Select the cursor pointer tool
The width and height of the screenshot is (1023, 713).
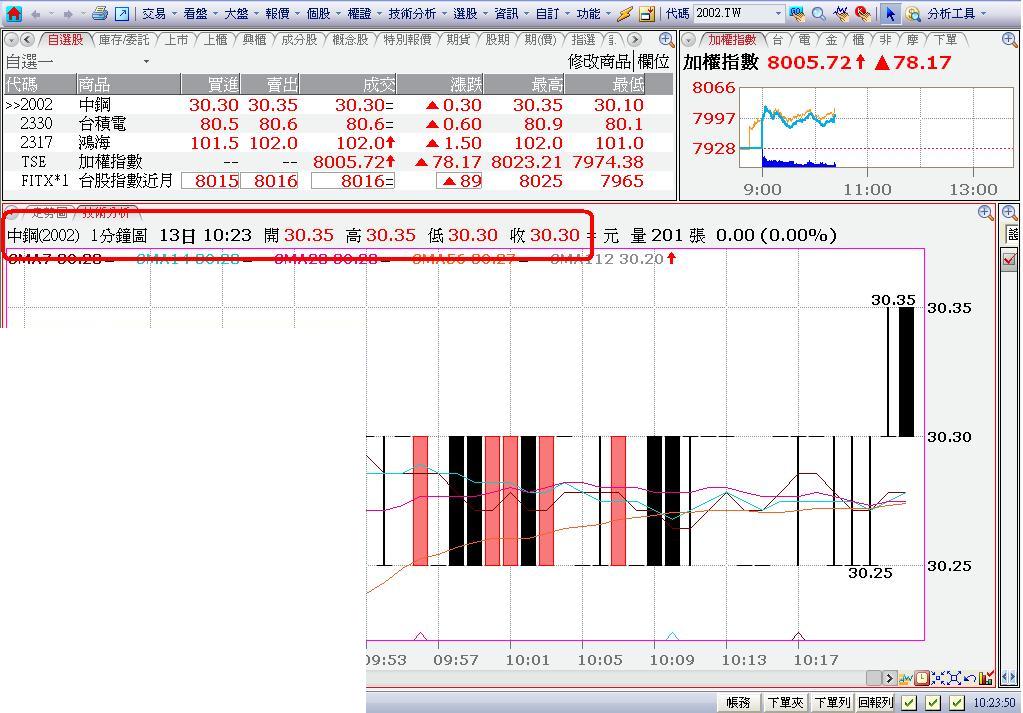click(890, 13)
